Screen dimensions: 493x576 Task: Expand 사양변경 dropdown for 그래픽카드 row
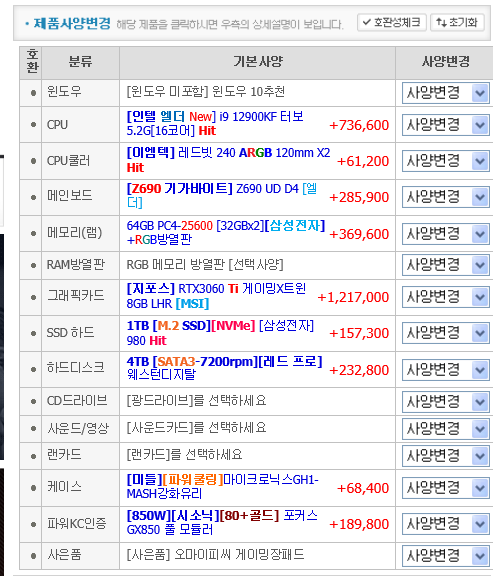pos(445,297)
